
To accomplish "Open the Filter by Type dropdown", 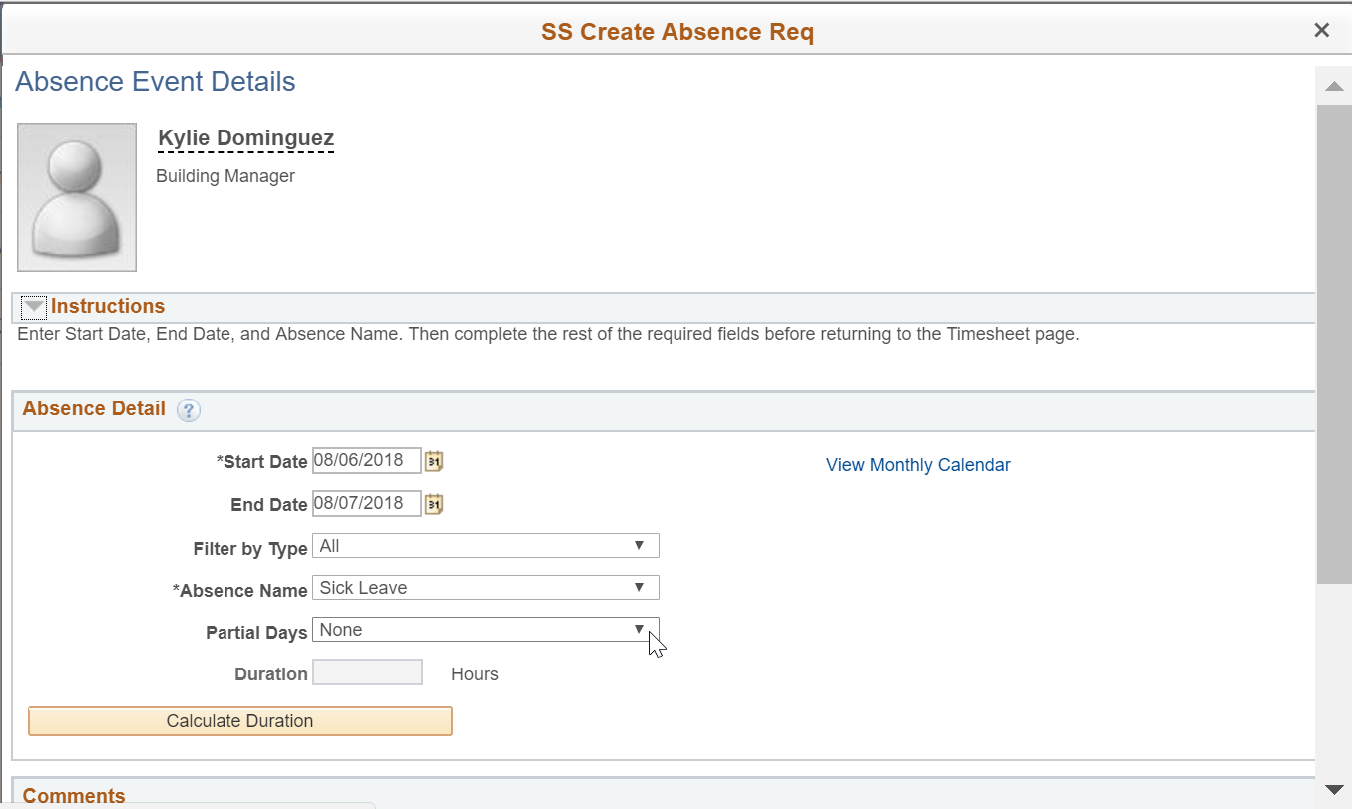I will pos(485,546).
